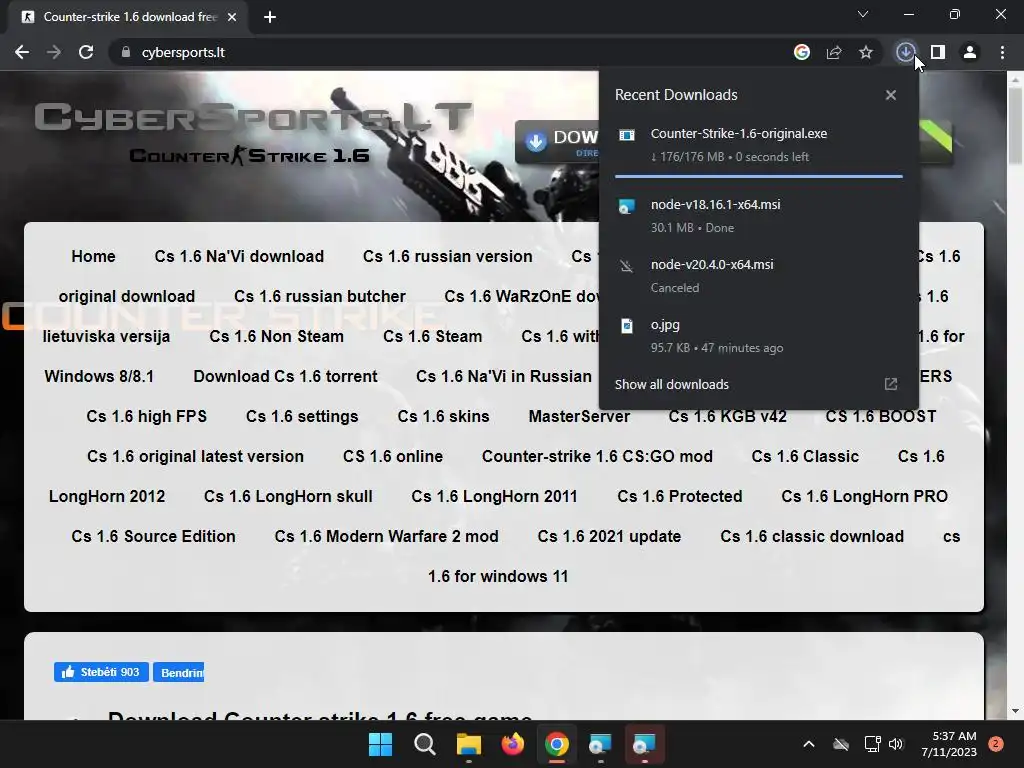Open MasterServer link
Screen dimensions: 1024x768
[579, 416]
